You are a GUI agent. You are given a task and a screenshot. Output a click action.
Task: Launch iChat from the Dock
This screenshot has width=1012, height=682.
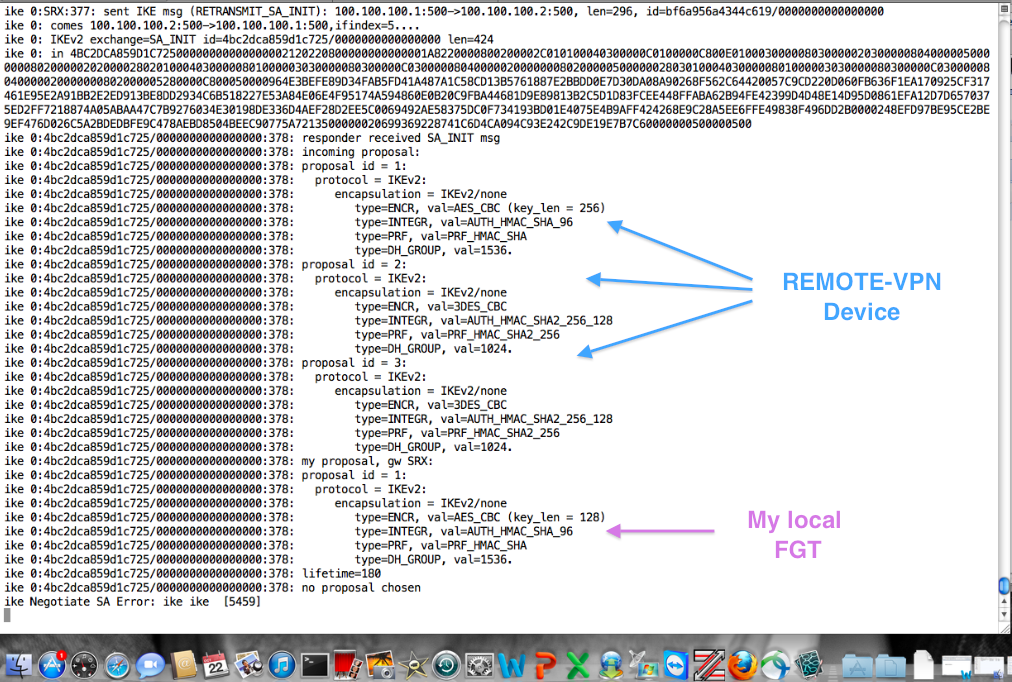150,665
